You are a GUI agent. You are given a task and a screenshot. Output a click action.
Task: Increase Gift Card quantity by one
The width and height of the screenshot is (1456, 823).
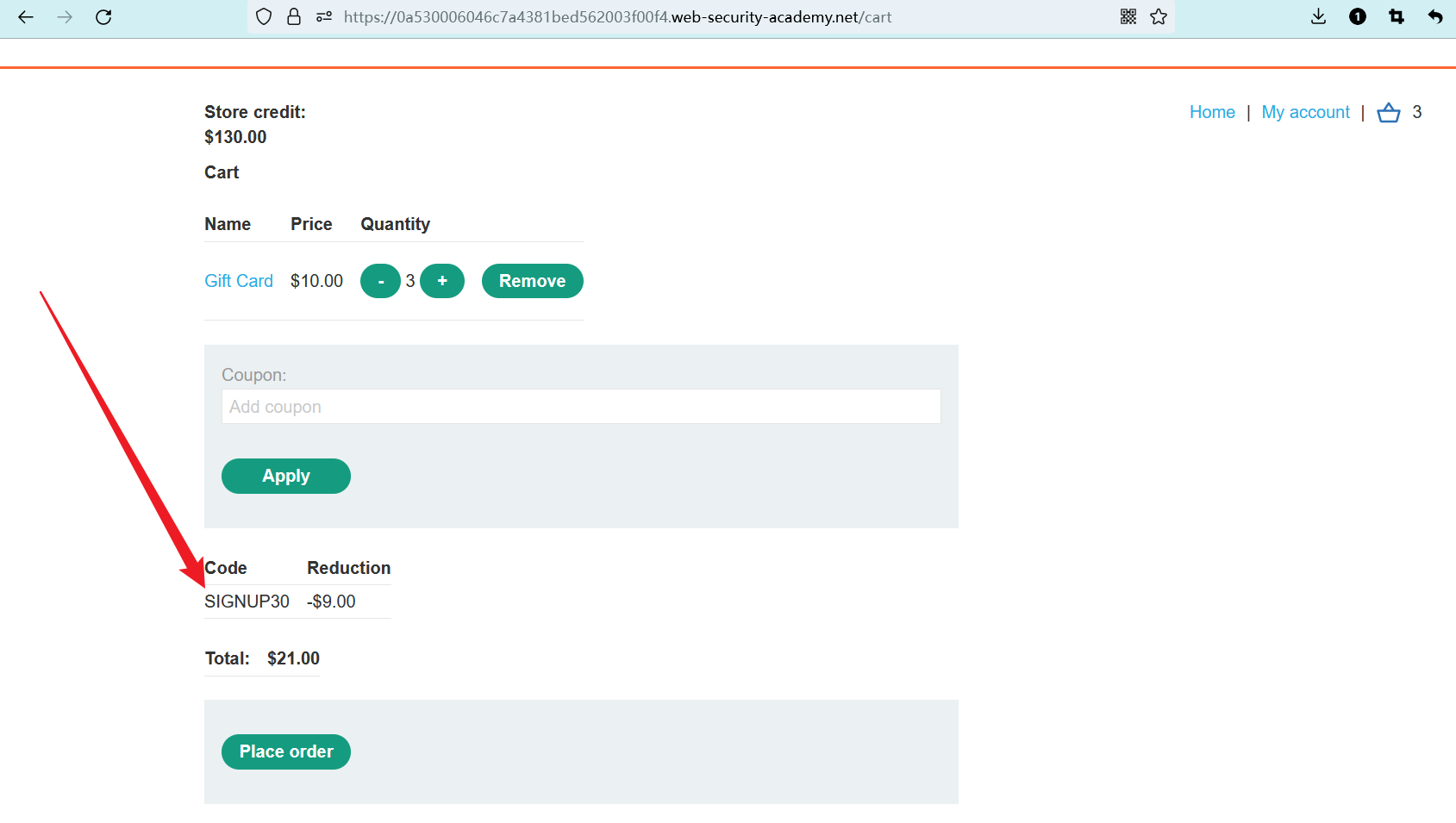point(442,281)
